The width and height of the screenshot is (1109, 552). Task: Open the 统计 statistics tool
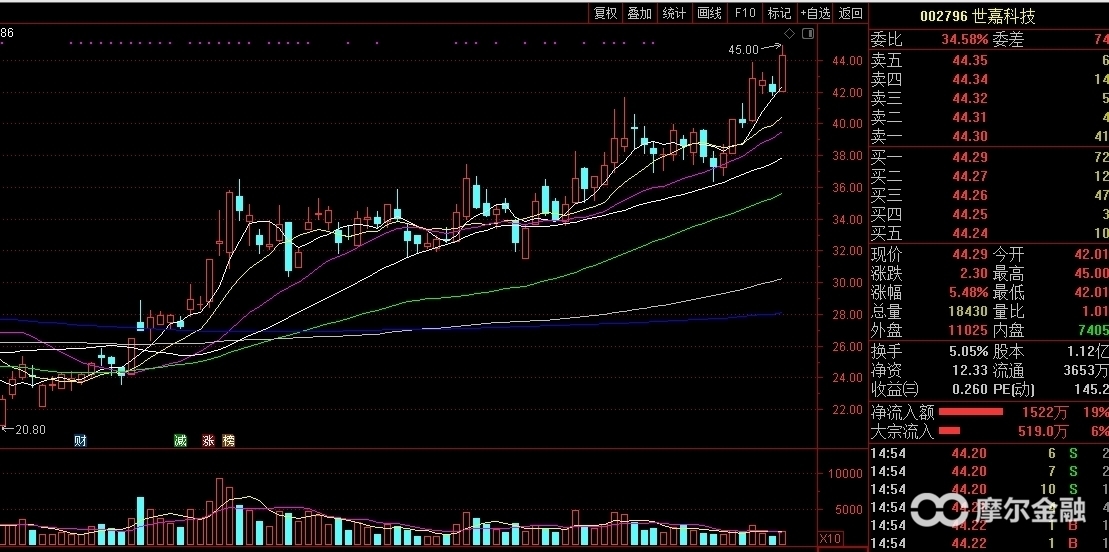tap(675, 13)
